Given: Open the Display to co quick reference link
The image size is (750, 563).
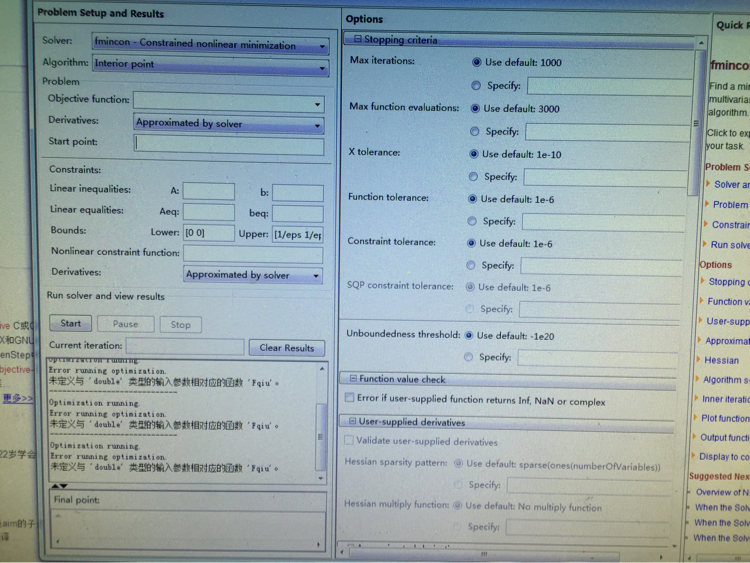Looking at the screenshot, I should (x=724, y=456).
